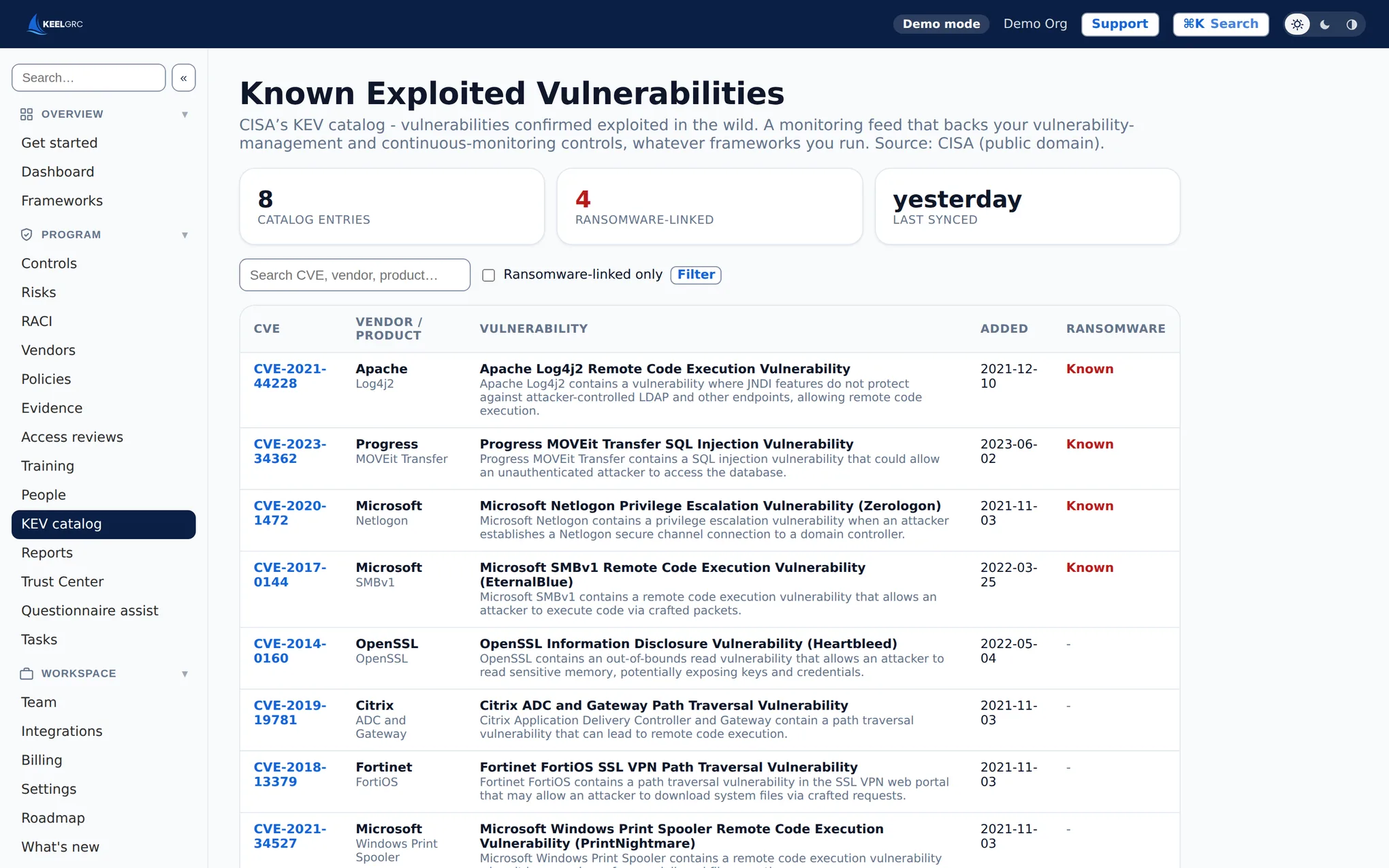Click the Program shield icon

coord(27,235)
